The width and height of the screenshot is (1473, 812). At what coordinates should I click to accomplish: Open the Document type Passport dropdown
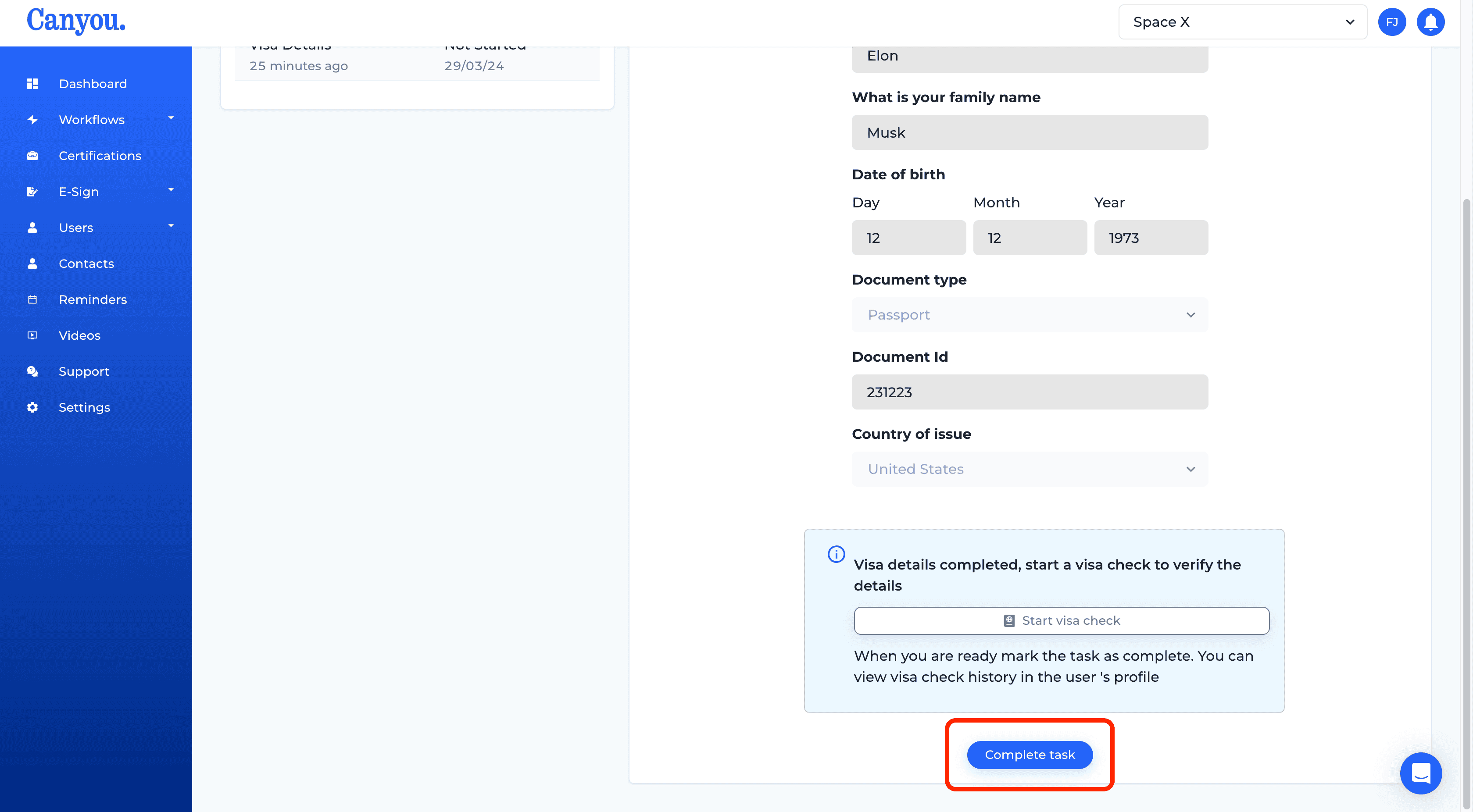(1030, 315)
